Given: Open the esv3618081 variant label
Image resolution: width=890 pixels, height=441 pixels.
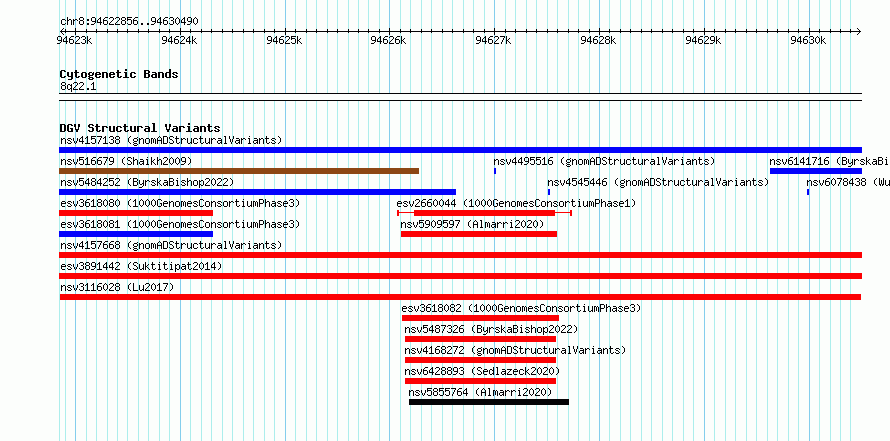Looking at the screenshot, I should click(180, 224).
